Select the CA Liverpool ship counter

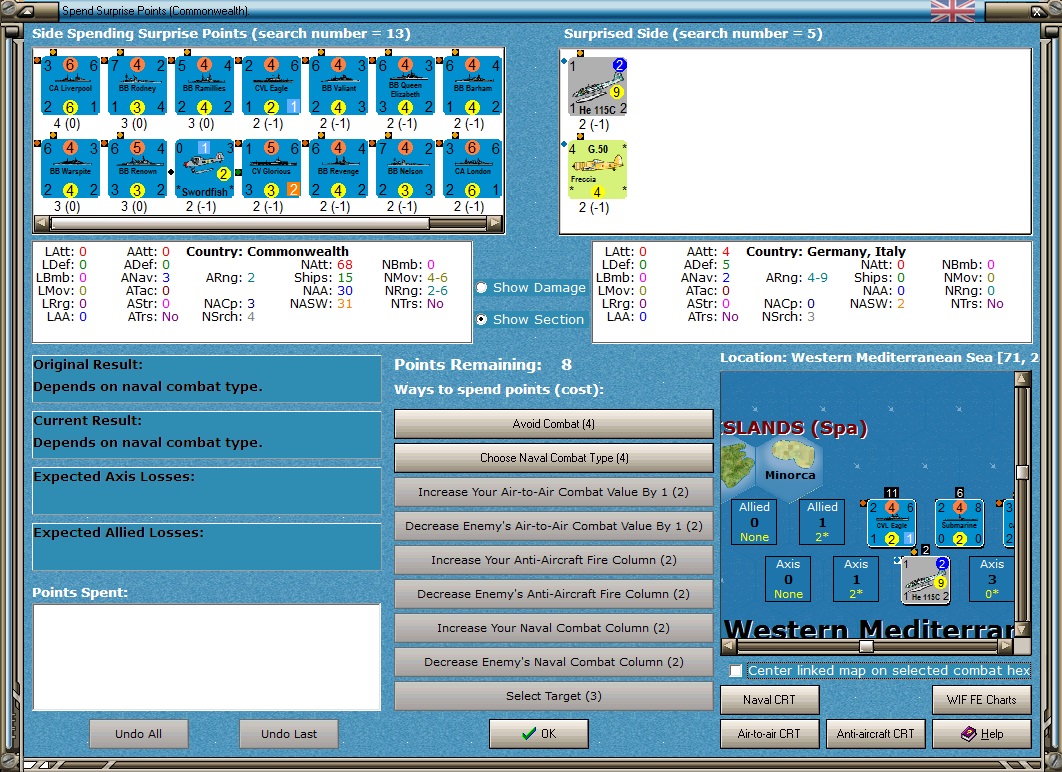click(70, 86)
